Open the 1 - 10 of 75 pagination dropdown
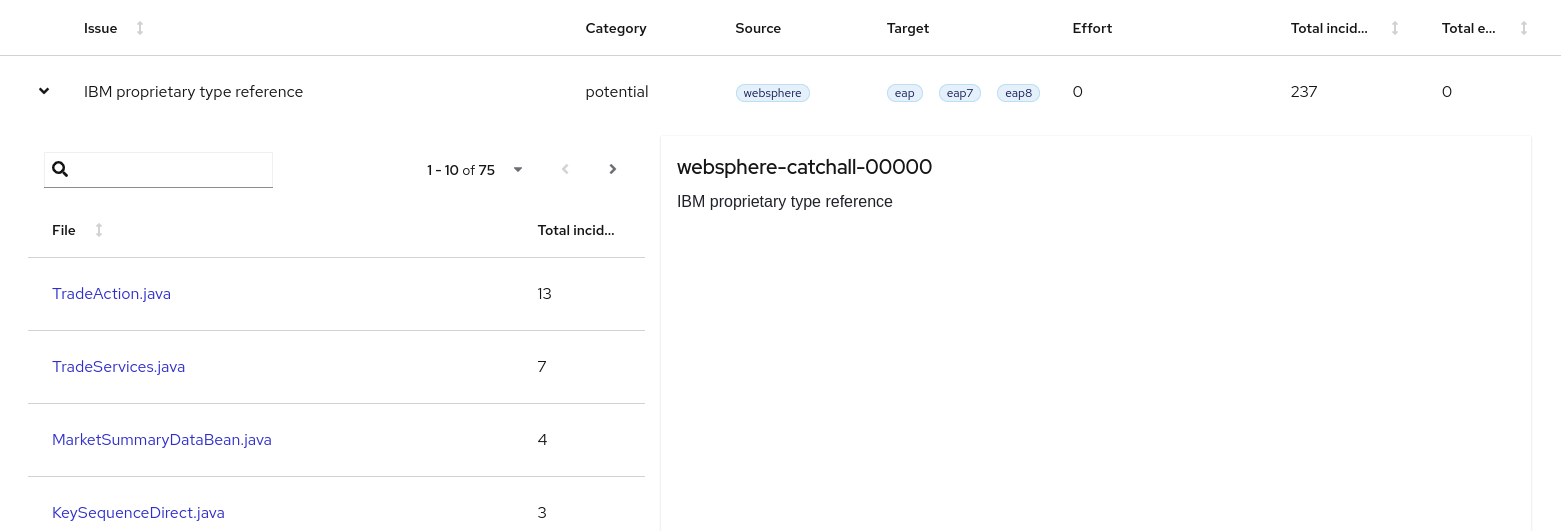The image size is (1561, 531). pos(518,170)
